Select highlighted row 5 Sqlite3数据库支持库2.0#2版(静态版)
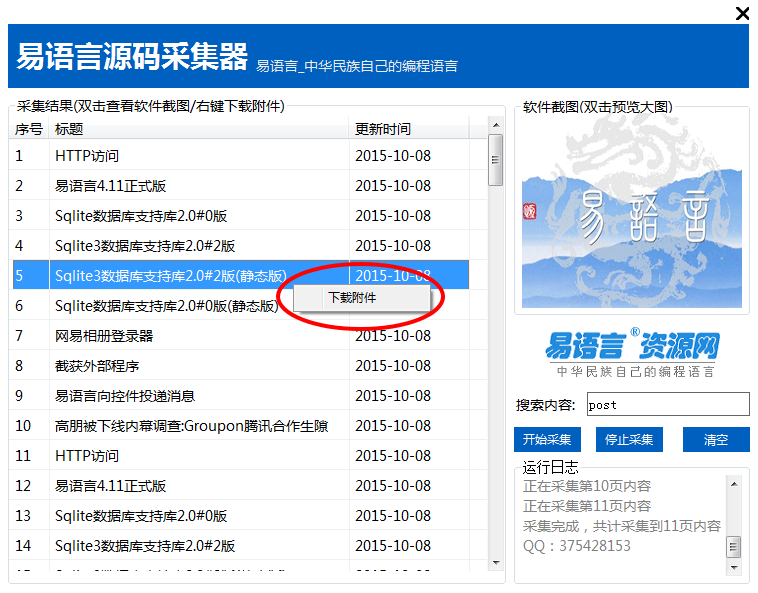This screenshot has width=758, height=593. coord(240,275)
